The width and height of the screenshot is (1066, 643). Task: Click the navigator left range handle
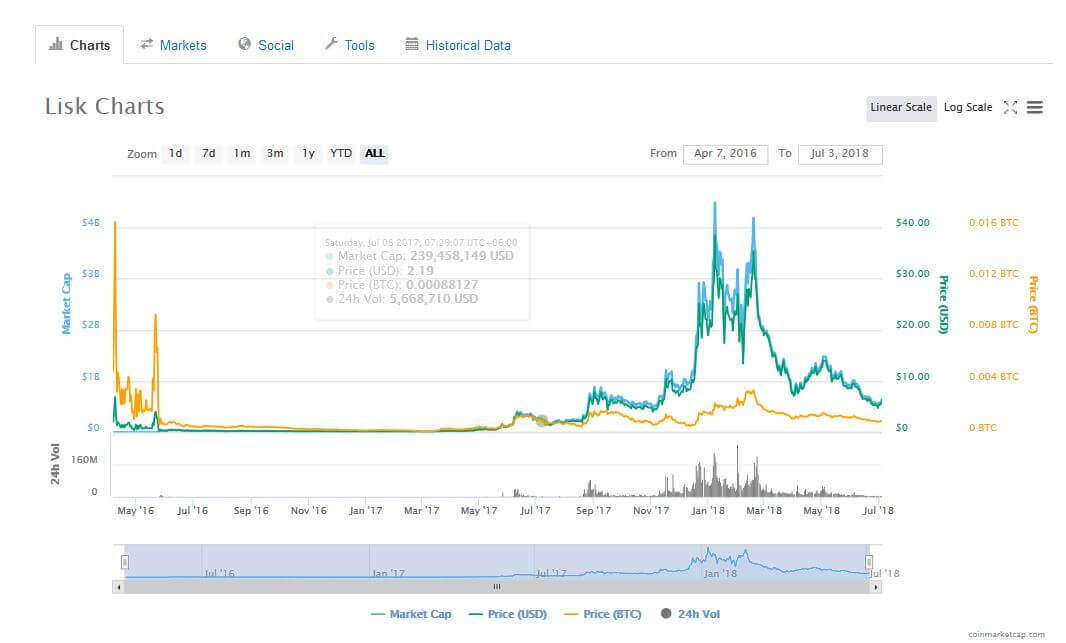point(125,562)
